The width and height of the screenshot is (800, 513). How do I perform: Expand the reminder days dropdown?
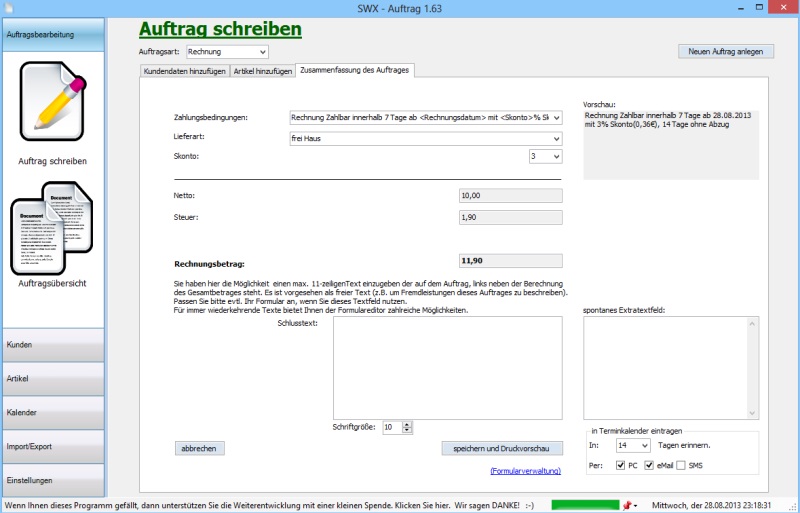tap(643, 445)
